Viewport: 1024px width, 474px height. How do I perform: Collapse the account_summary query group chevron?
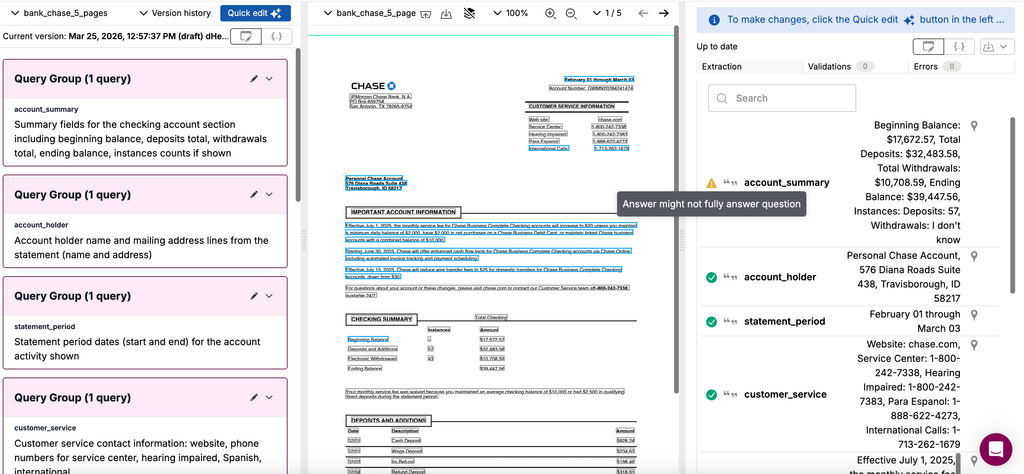(269, 79)
